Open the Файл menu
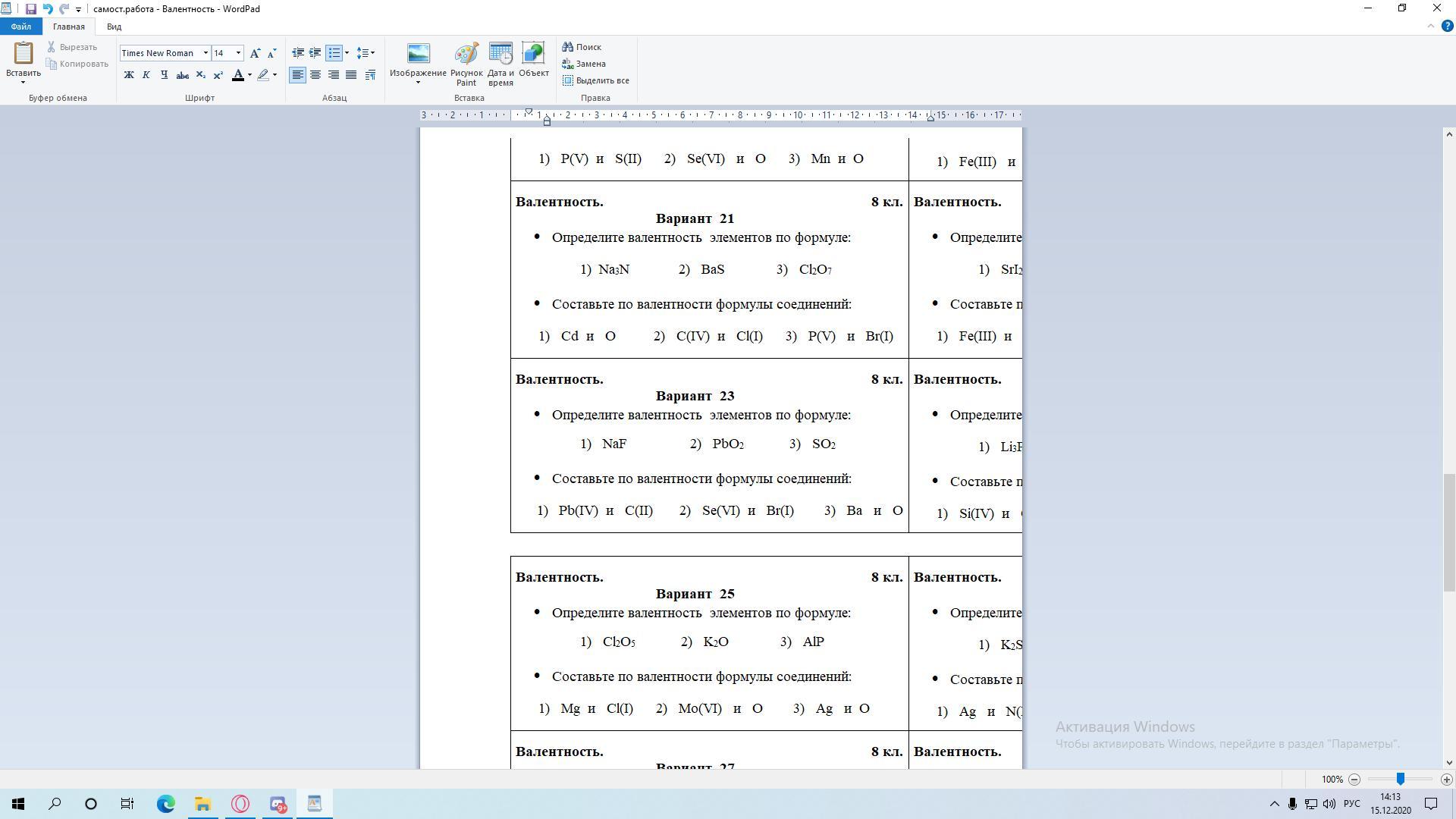Image resolution: width=1456 pixels, height=819 pixels. [20, 27]
